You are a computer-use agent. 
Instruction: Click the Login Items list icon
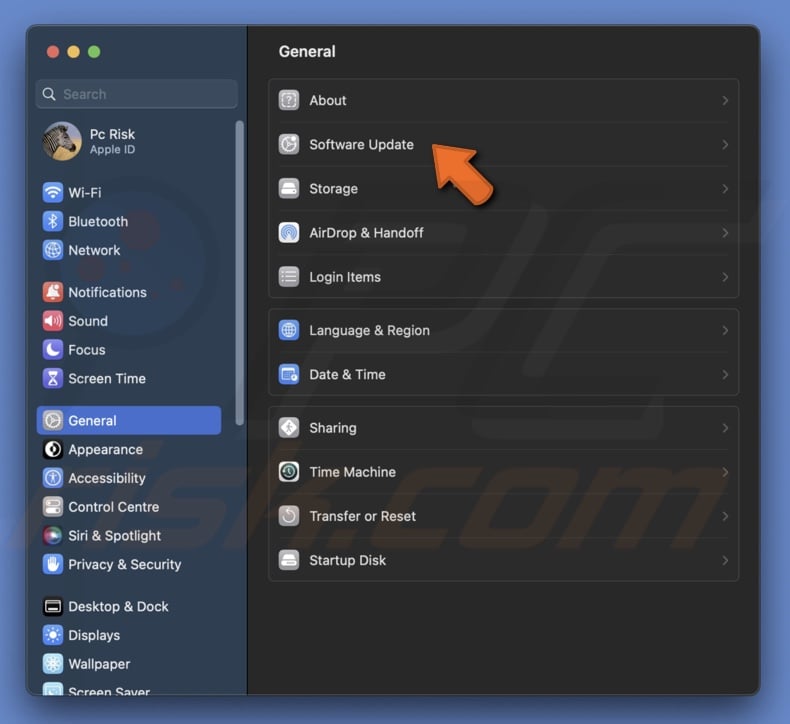coord(289,277)
